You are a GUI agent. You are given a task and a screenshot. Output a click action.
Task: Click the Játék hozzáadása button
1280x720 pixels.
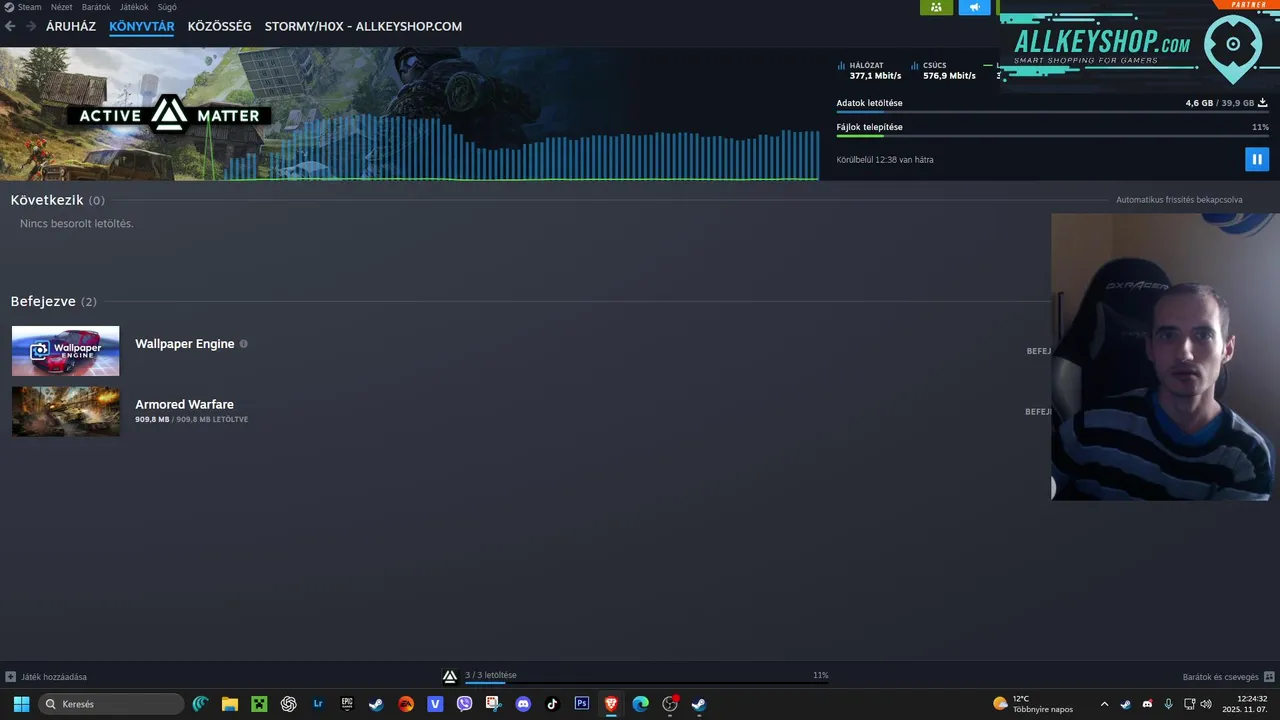(46, 677)
